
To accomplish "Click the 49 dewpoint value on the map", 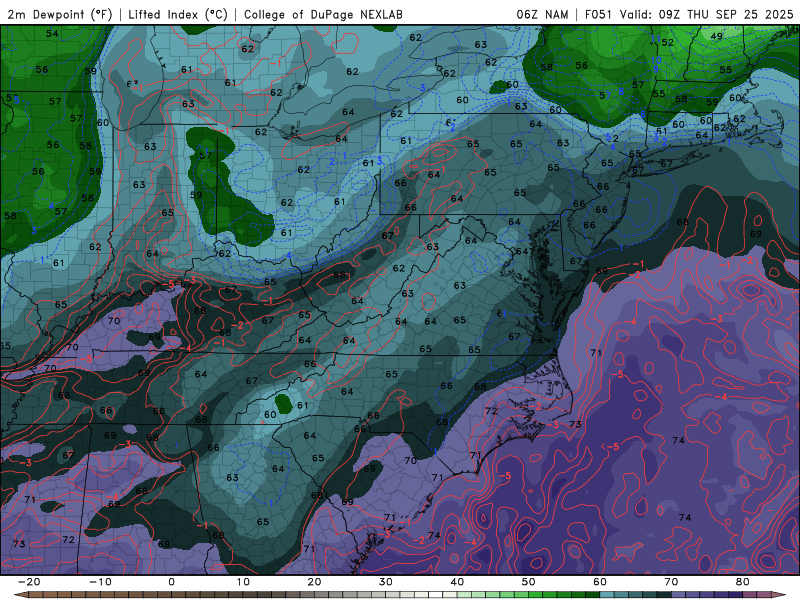I will point(716,36).
